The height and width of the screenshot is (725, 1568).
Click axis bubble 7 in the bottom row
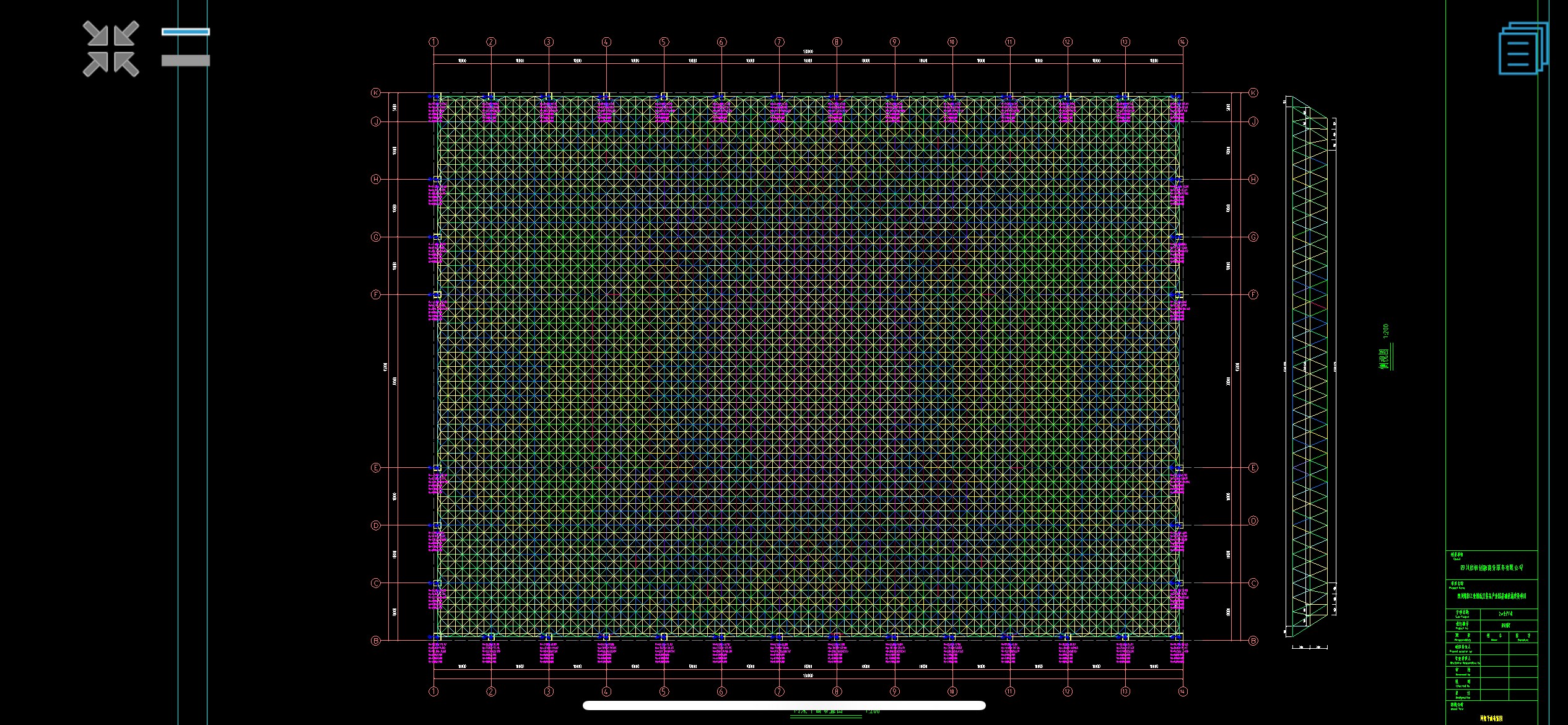(779, 692)
